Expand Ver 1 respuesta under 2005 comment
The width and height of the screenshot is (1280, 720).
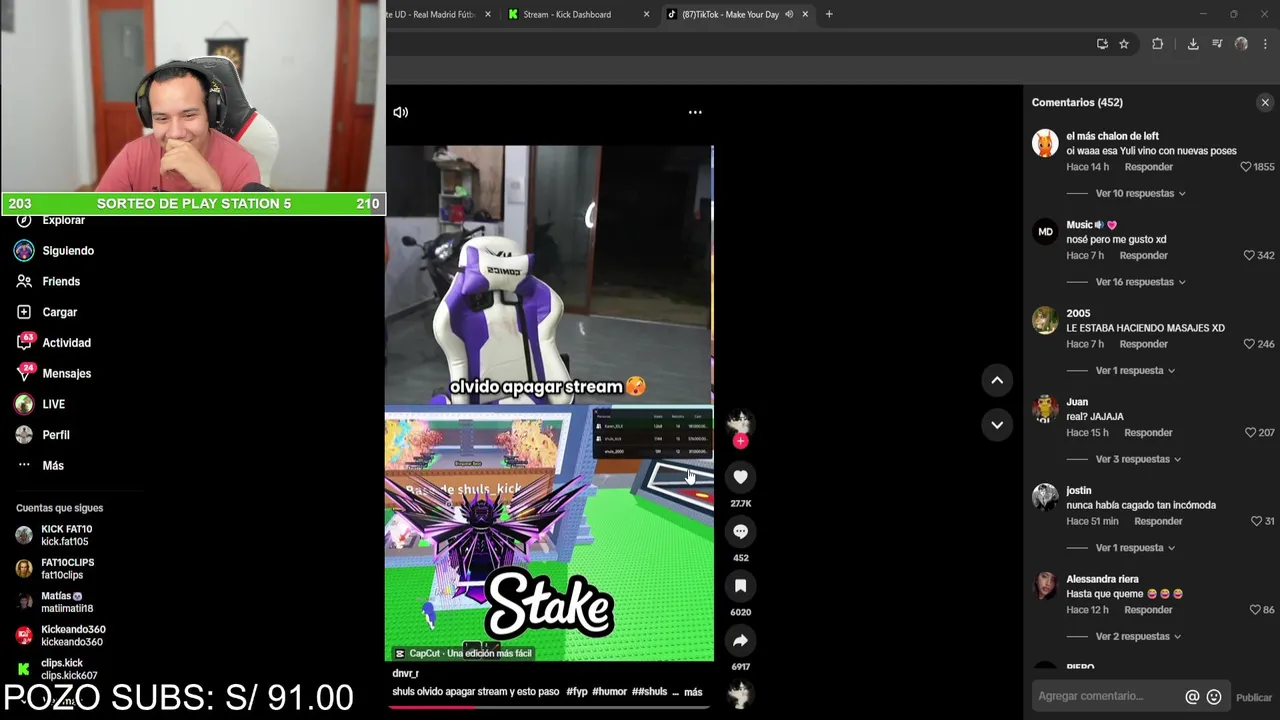(x=1135, y=370)
